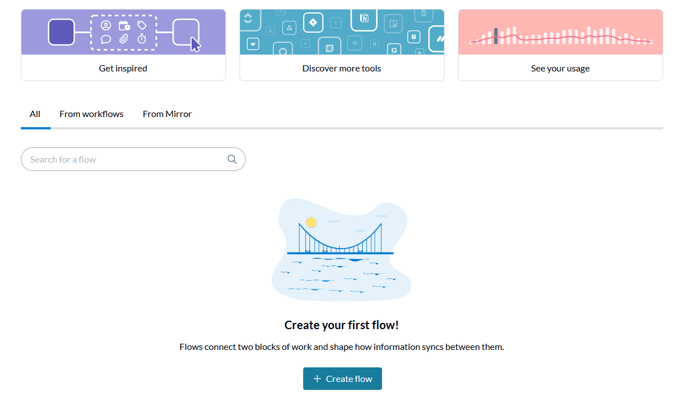Screen dimensions: 688x409
Task: Click the plus icon on Create flow
Action: (x=317, y=378)
